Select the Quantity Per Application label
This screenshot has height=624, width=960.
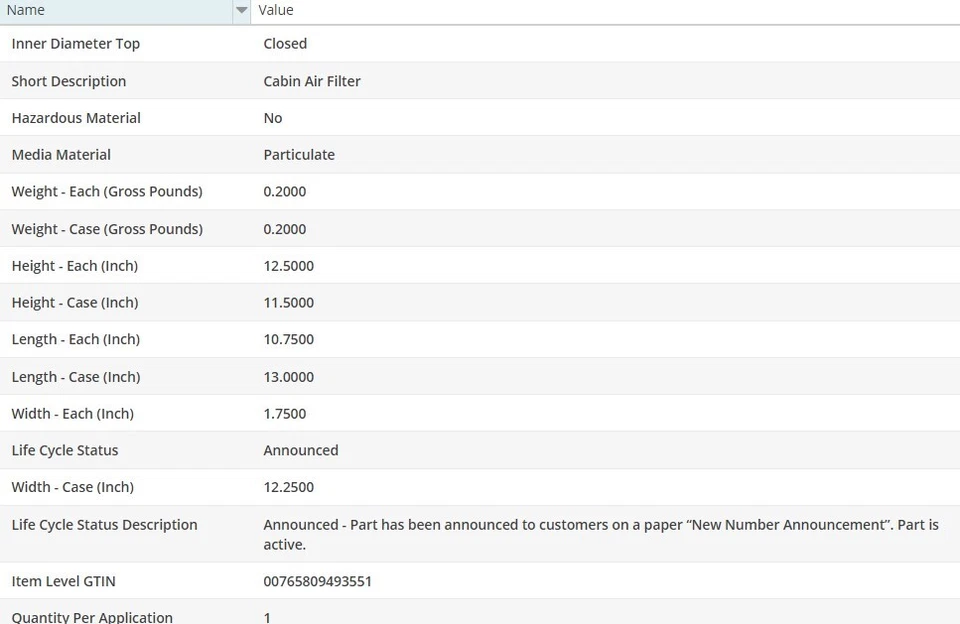click(x=92, y=617)
